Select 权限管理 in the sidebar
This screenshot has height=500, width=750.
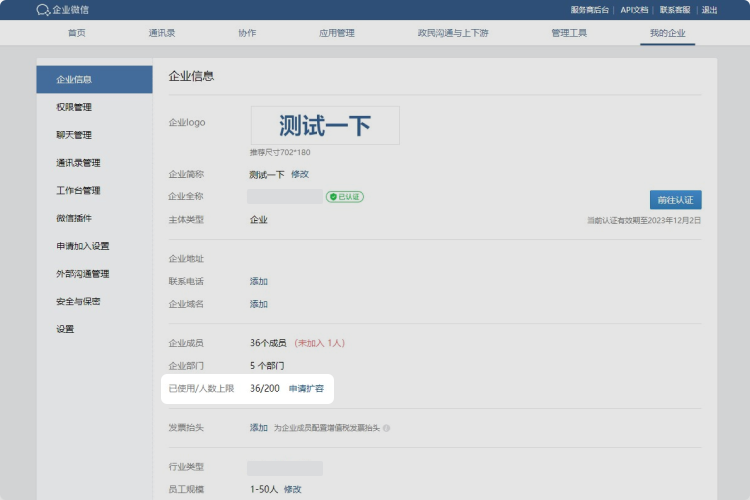click(74, 107)
